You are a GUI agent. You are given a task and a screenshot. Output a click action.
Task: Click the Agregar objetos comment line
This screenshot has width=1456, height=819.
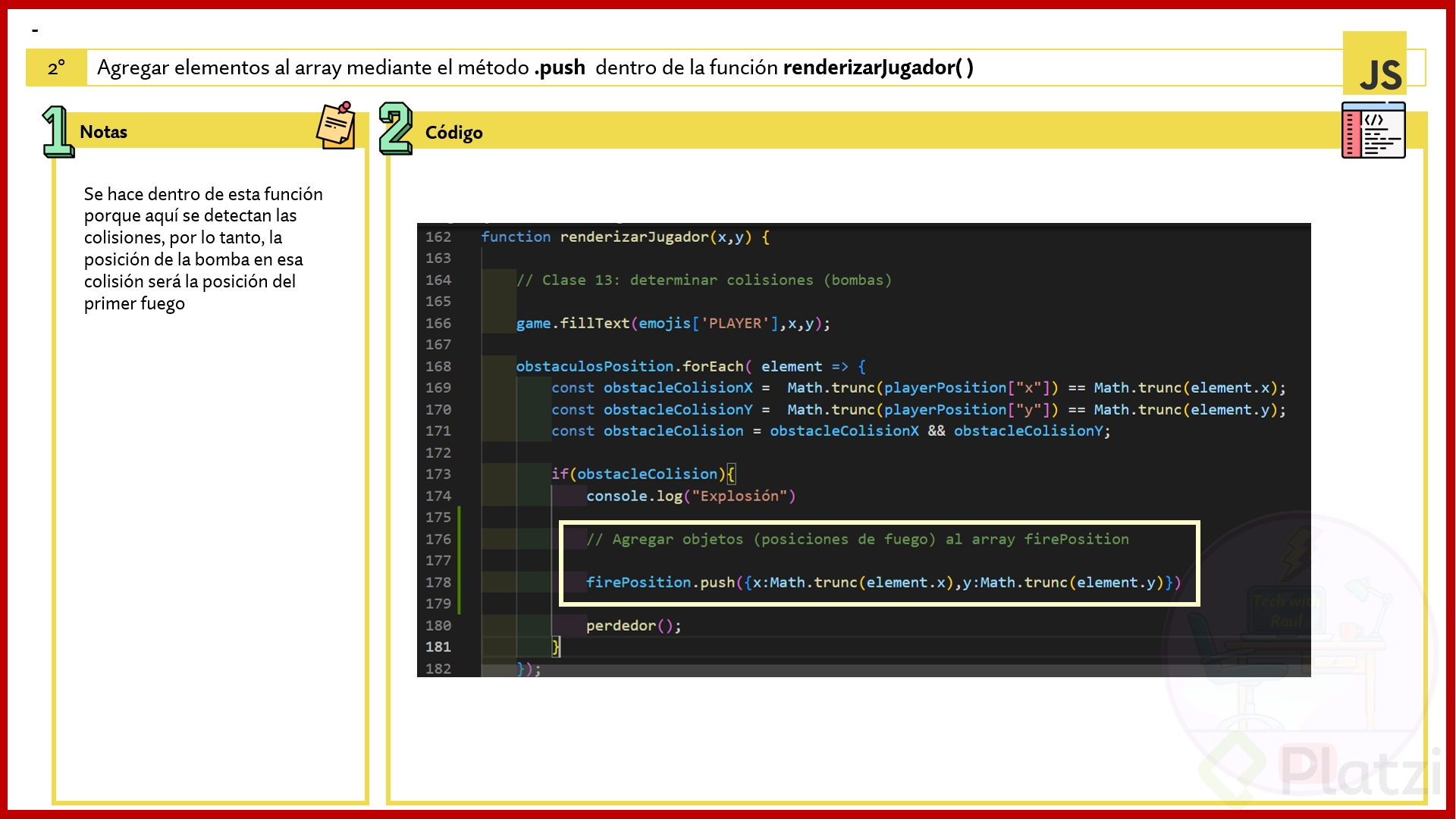858,539
